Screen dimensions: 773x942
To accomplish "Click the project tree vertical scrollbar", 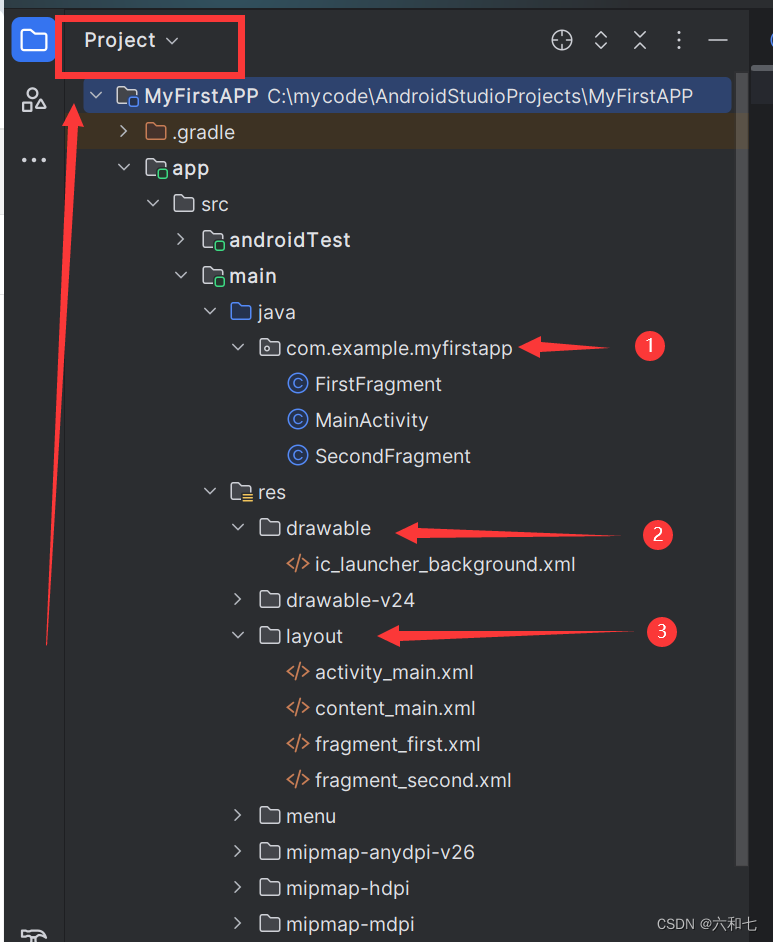I will [742, 469].
